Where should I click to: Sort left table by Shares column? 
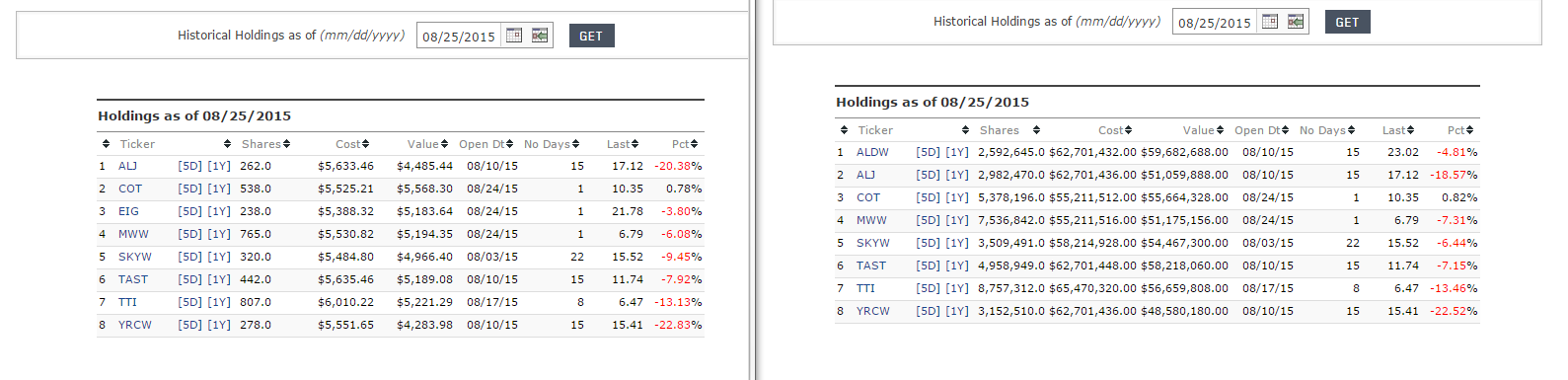(x=265, y=144)
